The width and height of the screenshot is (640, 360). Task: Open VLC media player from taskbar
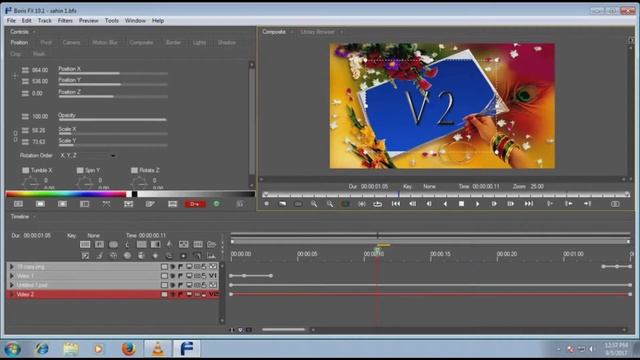click(158, 349)
